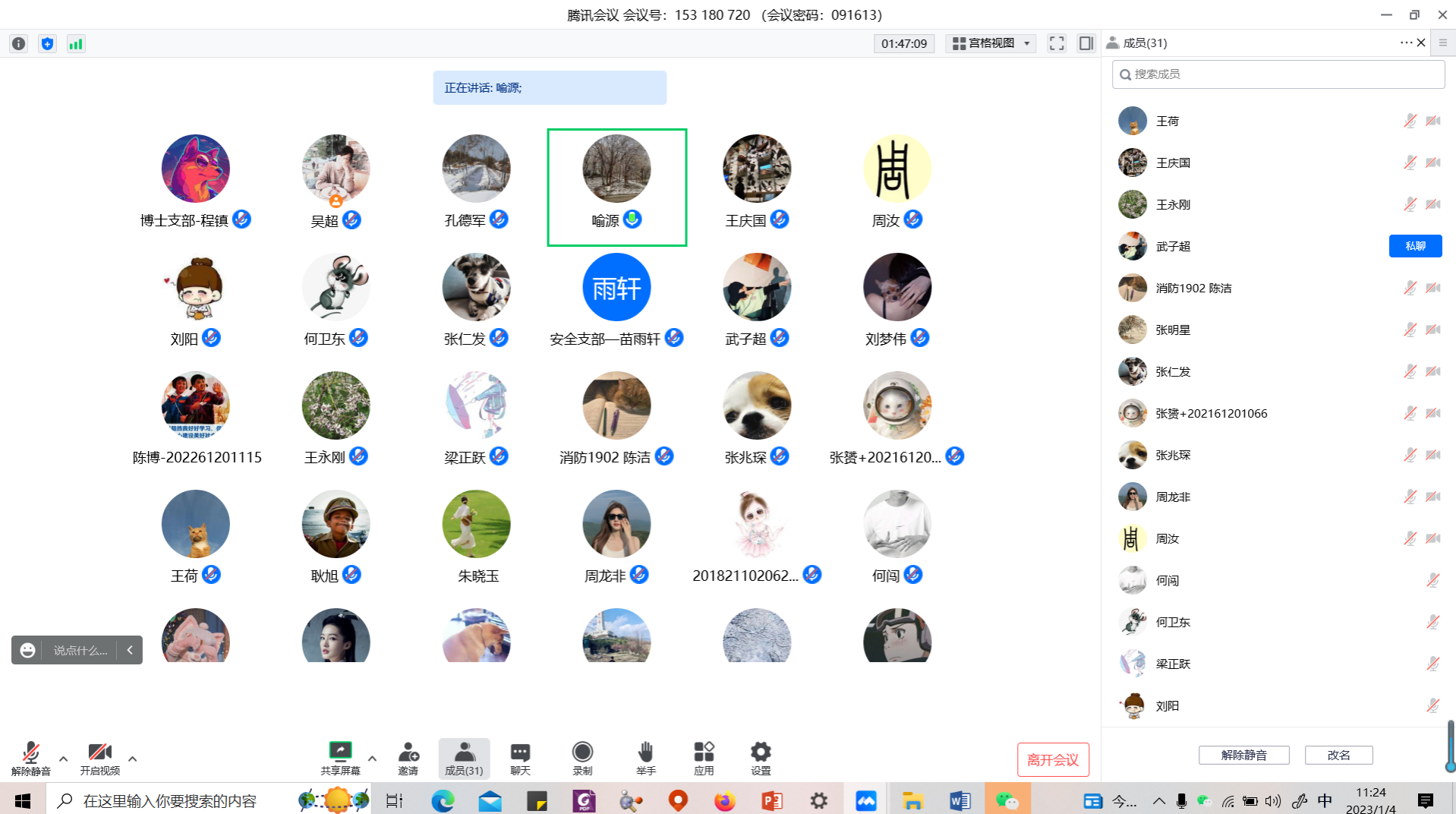The image size is (1456, 814).
Task: Expand the audio options arrow beside 解除静音
Action: click(64, 758)
